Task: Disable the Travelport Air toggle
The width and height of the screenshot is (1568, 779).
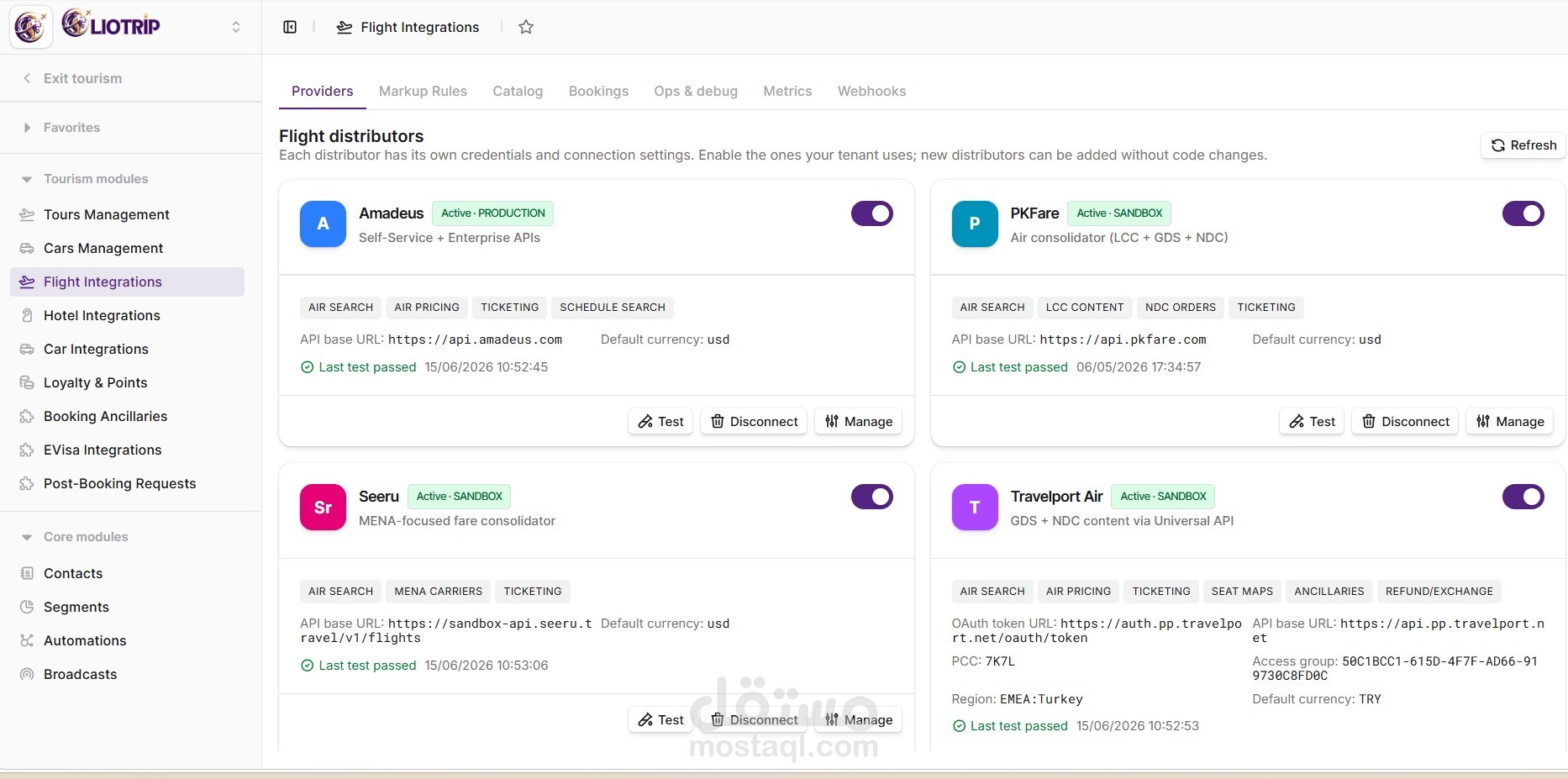Action: tap(1523, 497)
